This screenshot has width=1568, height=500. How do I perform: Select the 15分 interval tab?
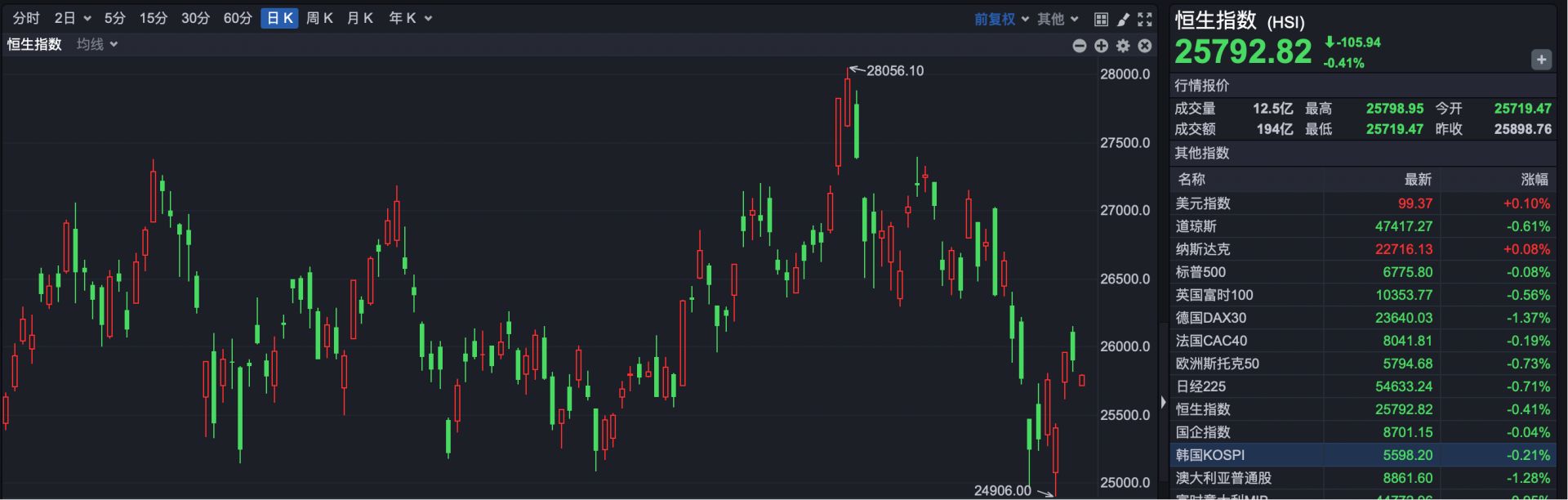(153, 18)
